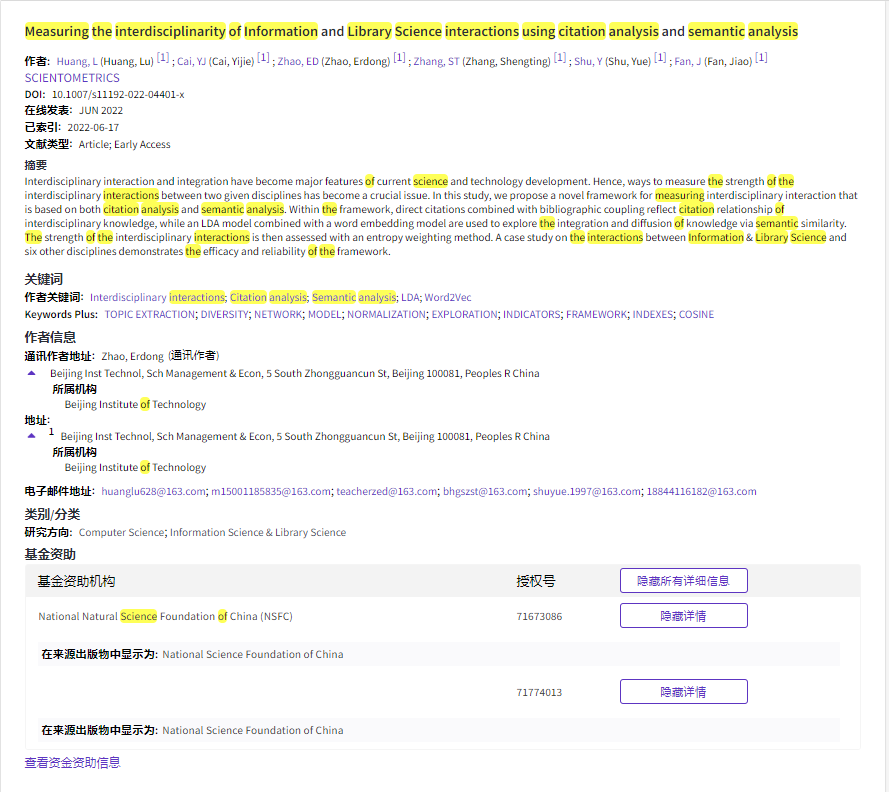Click TOPIC EXTRACTION Keywords Plus link
This screenshot has height=792, width=889.
tap(150, 315)
